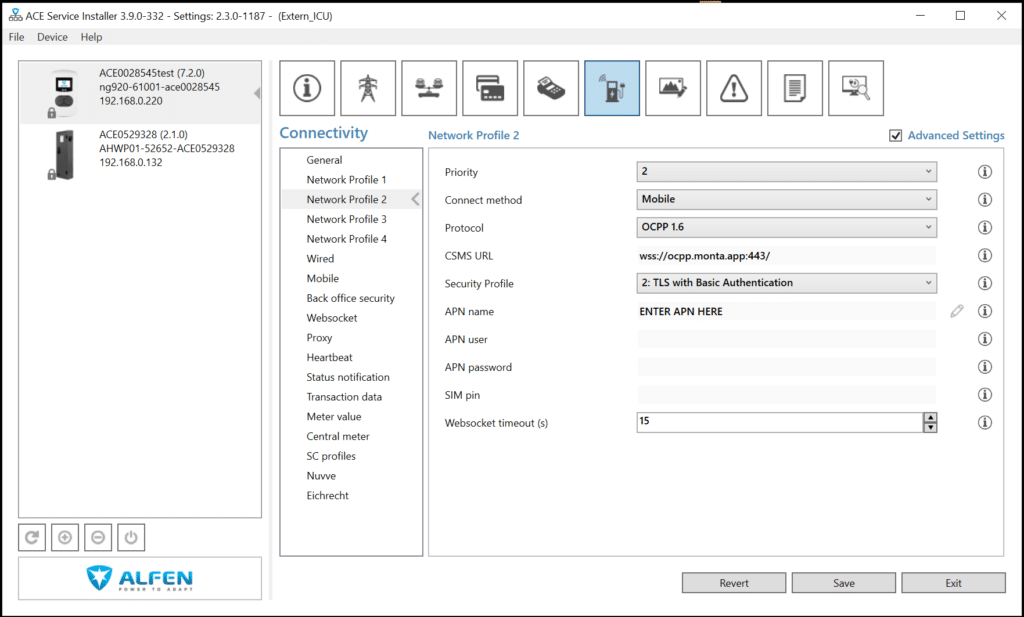
Task: Open the Connect method dropdown
Action: (786, 199)
